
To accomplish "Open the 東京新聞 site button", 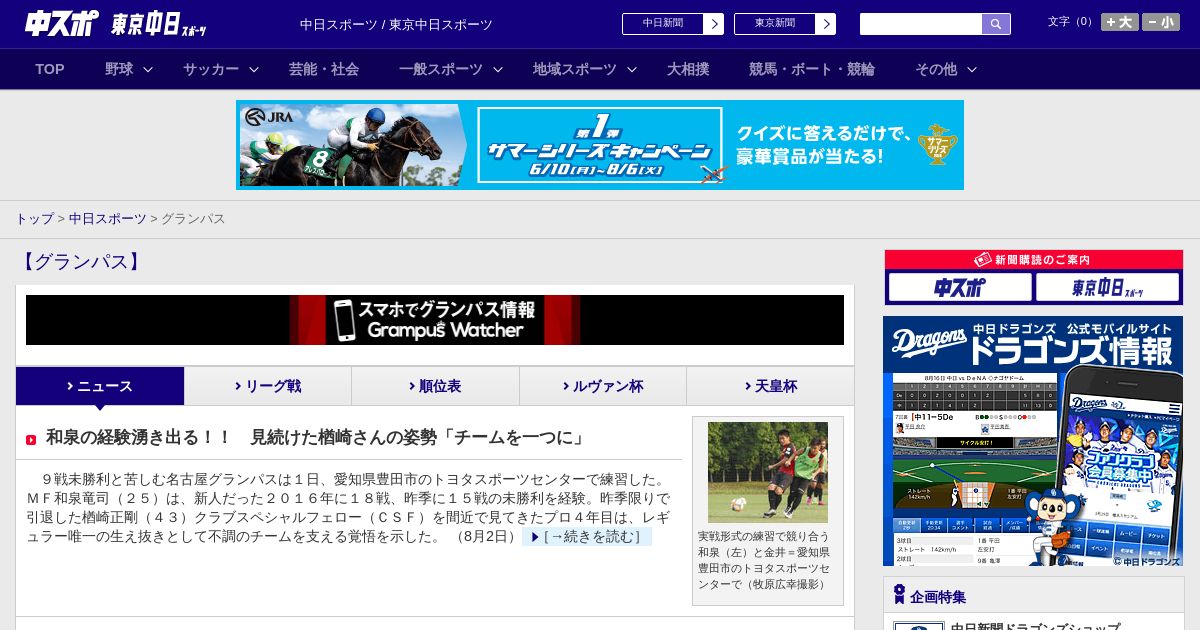I will point(774,24).
